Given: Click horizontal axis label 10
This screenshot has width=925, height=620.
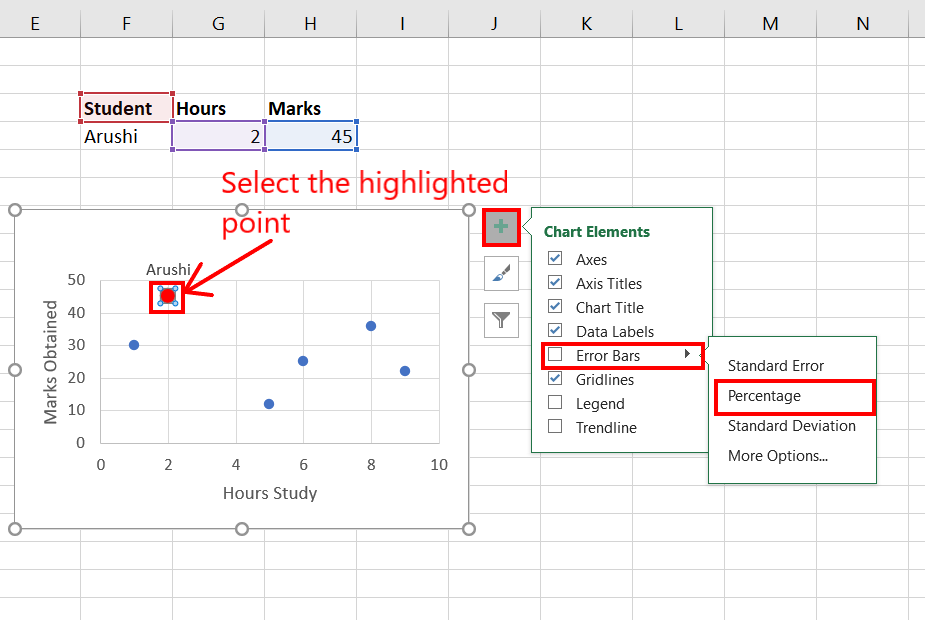Looking at the screenshot, I should click(439, 465).
